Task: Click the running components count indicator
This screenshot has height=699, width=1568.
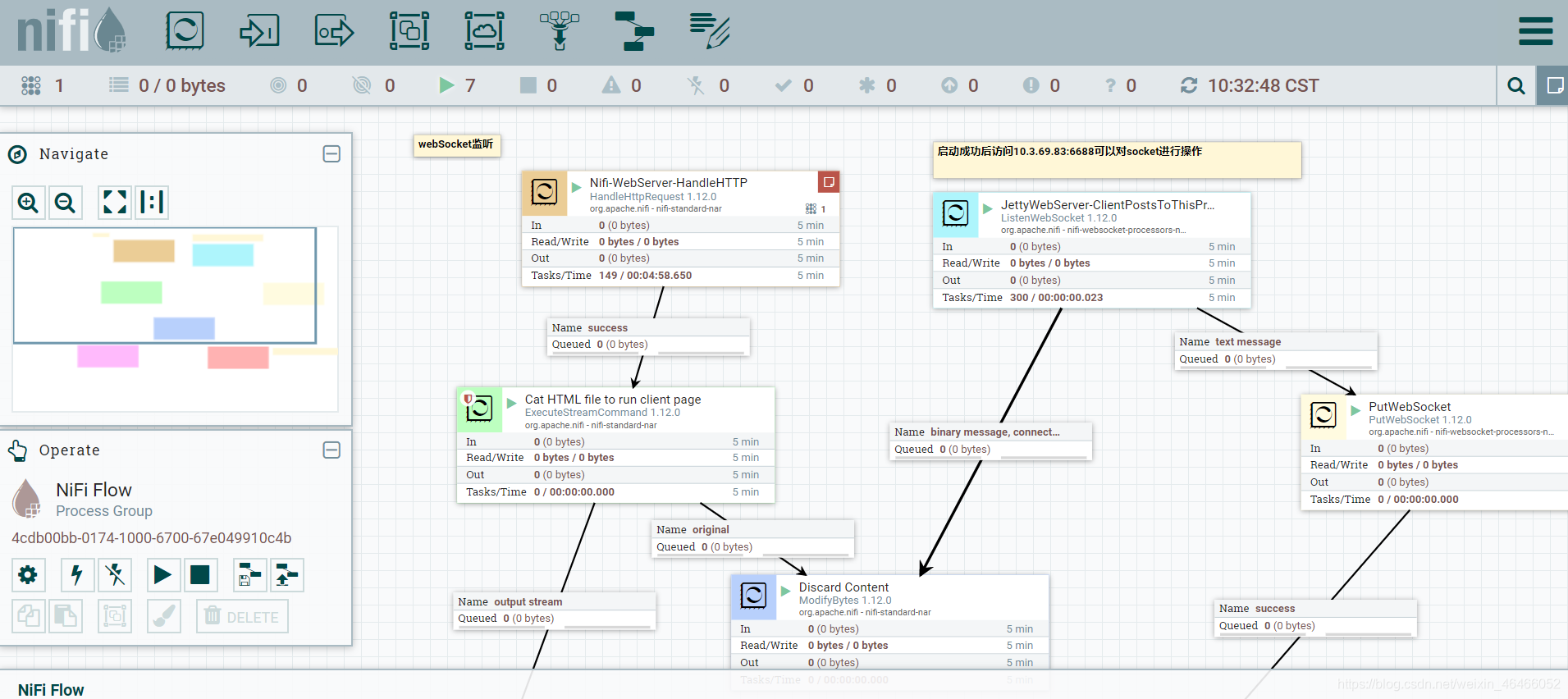Action: coord(457,85)
